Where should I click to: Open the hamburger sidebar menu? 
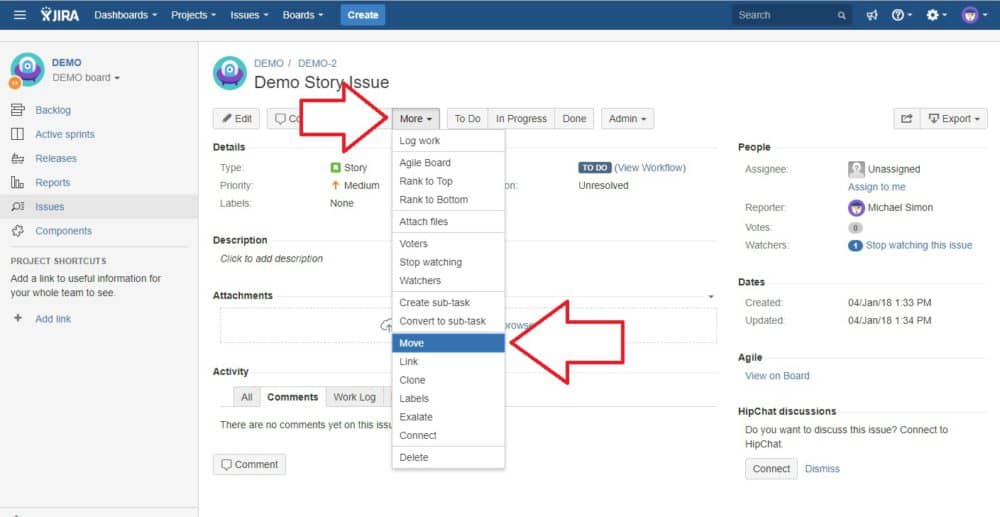point(20,15)
